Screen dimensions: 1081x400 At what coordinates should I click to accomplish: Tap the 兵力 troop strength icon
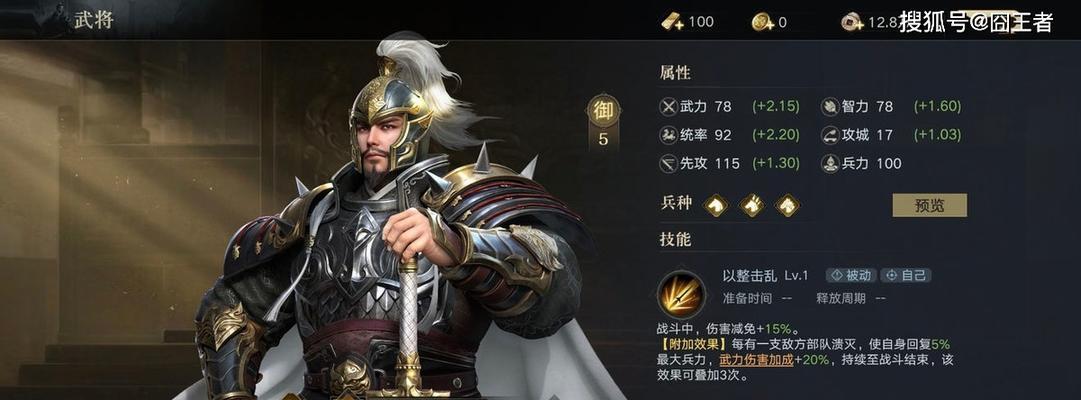pyautogui.click(x=829, y=163)
